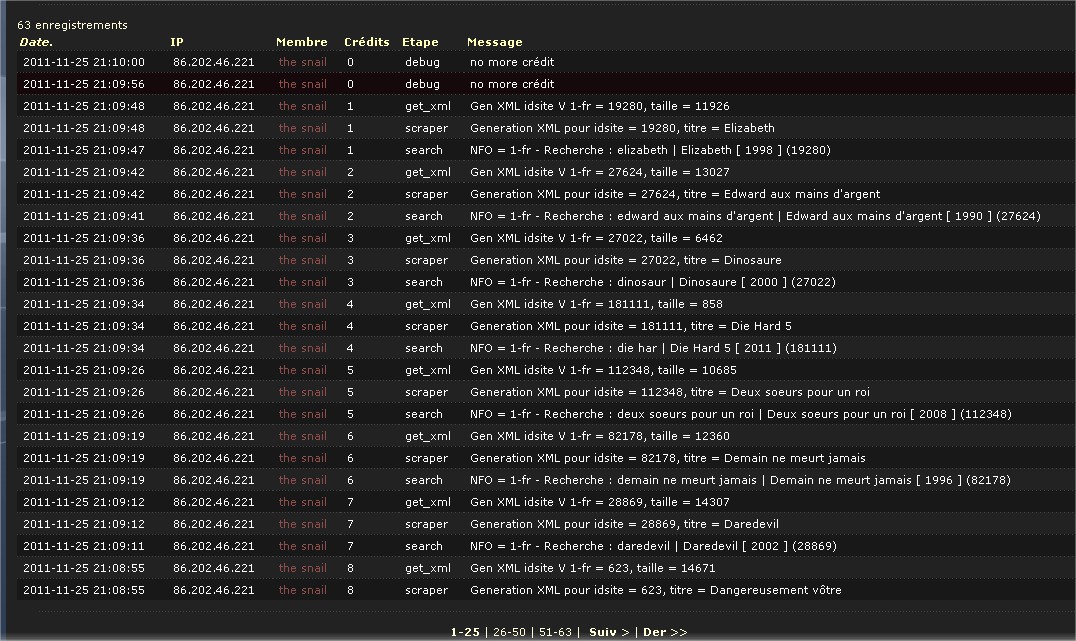Screen dimensions: 1076x641
Task: Go to records page 51-63
Action: coord(555,632)
